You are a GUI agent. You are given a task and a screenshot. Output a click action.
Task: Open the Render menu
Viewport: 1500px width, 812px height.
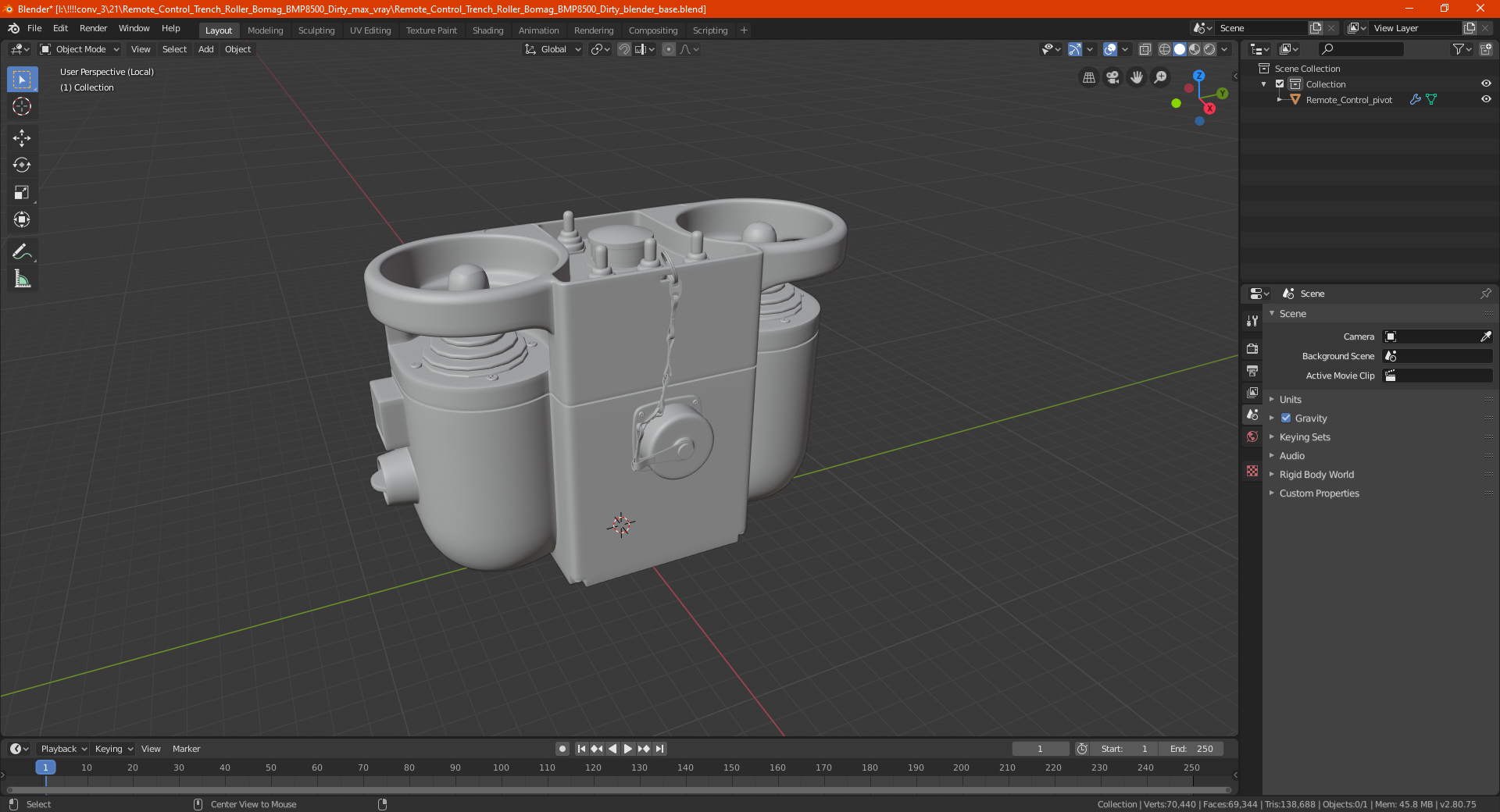[x=93, y=28]
